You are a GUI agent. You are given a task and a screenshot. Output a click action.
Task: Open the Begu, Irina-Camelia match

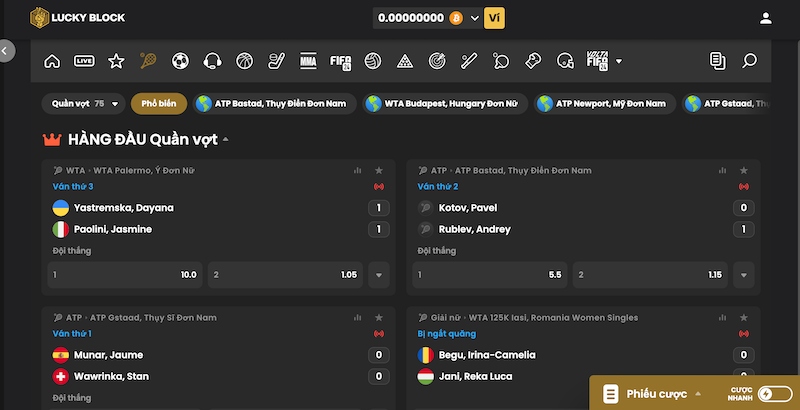(487, 355)
